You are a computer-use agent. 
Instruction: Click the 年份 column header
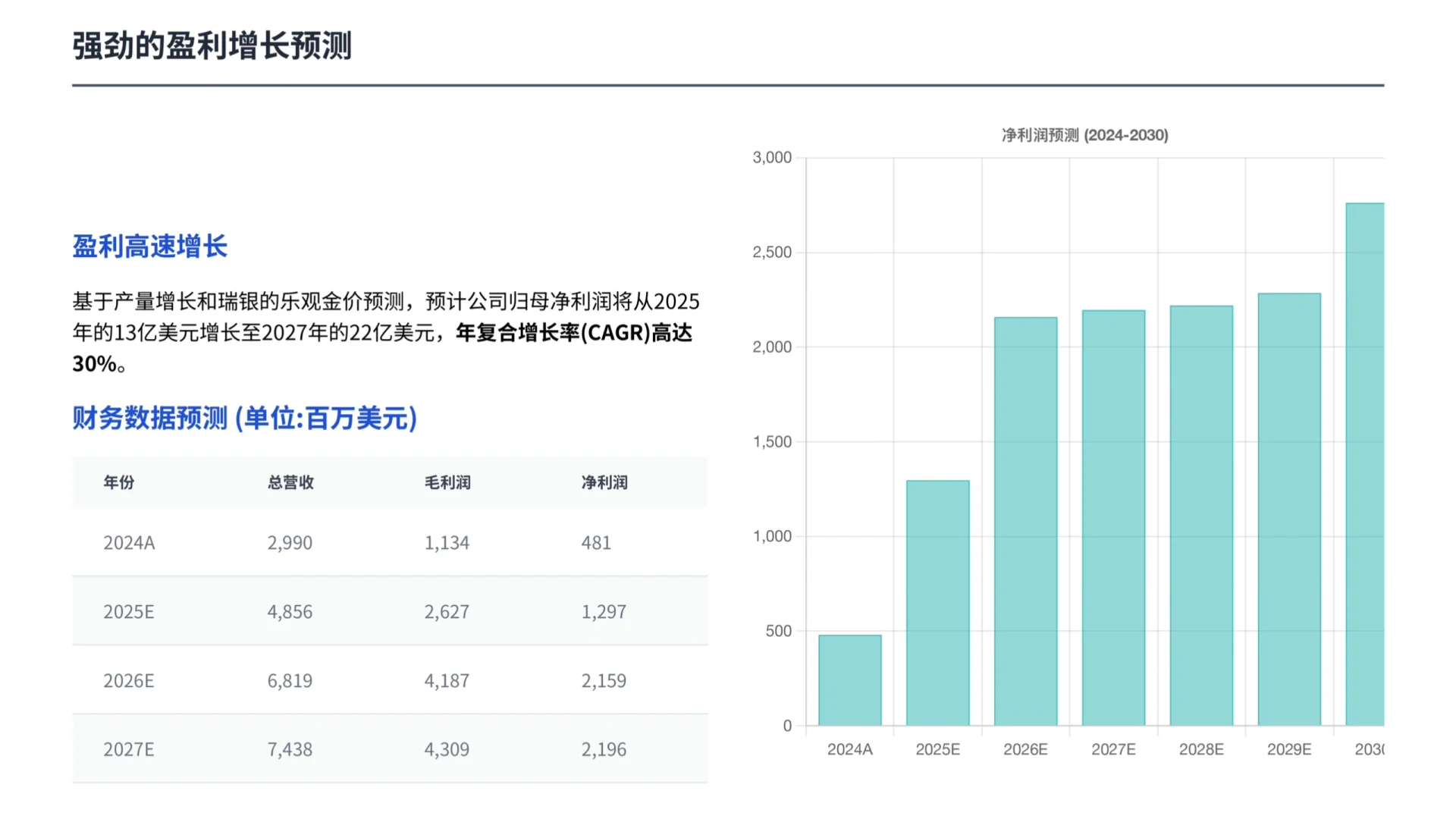119,482
